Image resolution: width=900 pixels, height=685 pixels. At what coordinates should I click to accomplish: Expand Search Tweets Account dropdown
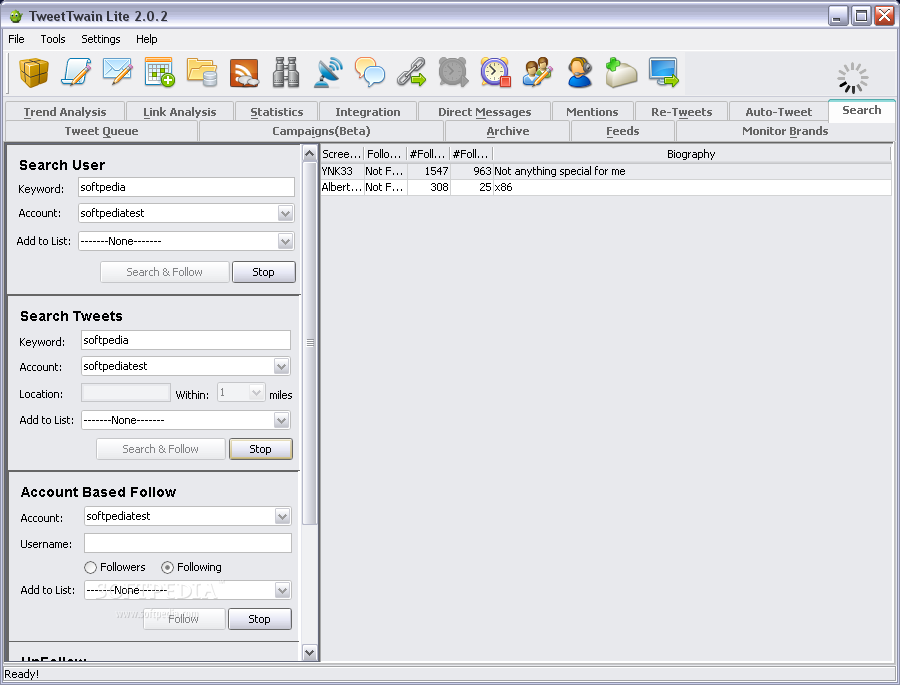[281, 366]
